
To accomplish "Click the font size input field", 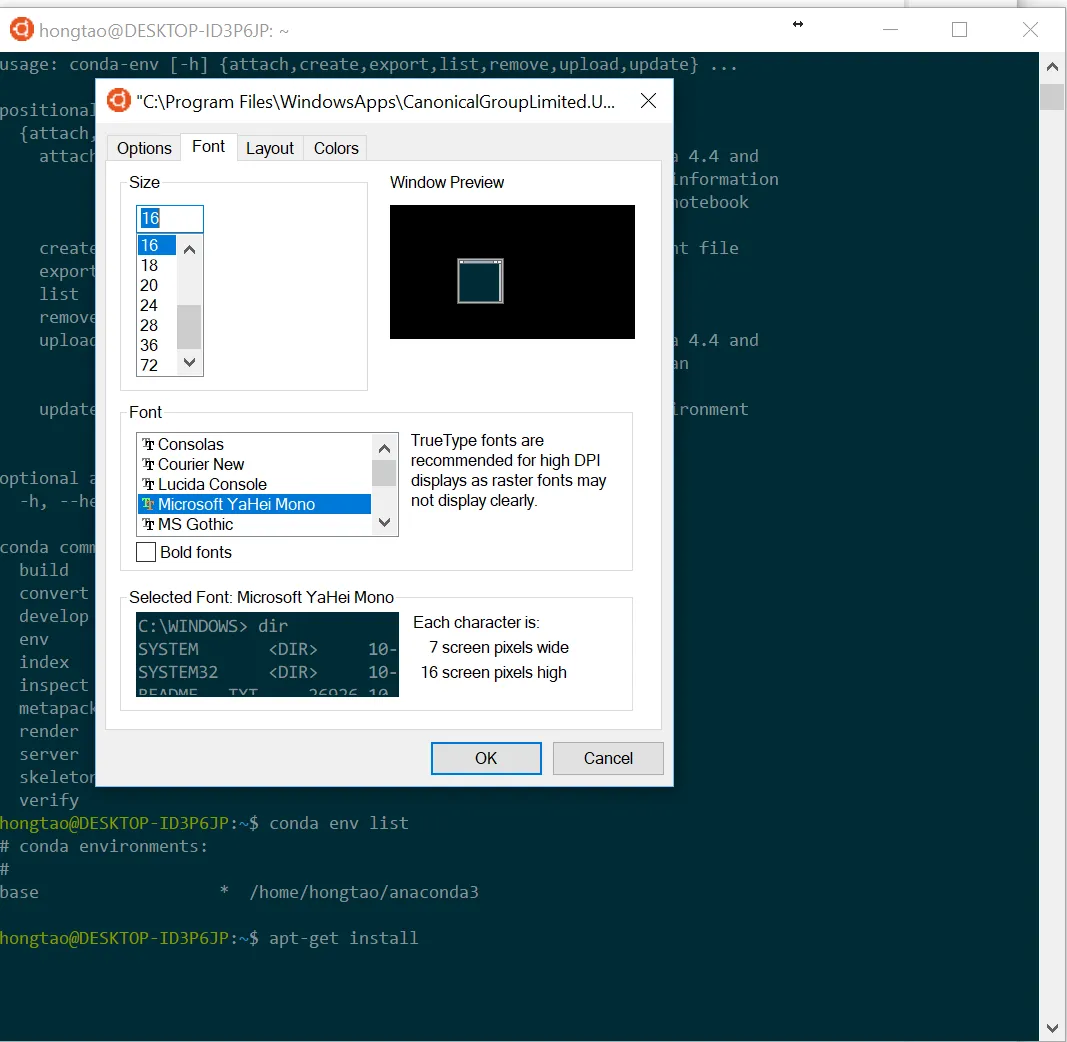I will [170, 219].
